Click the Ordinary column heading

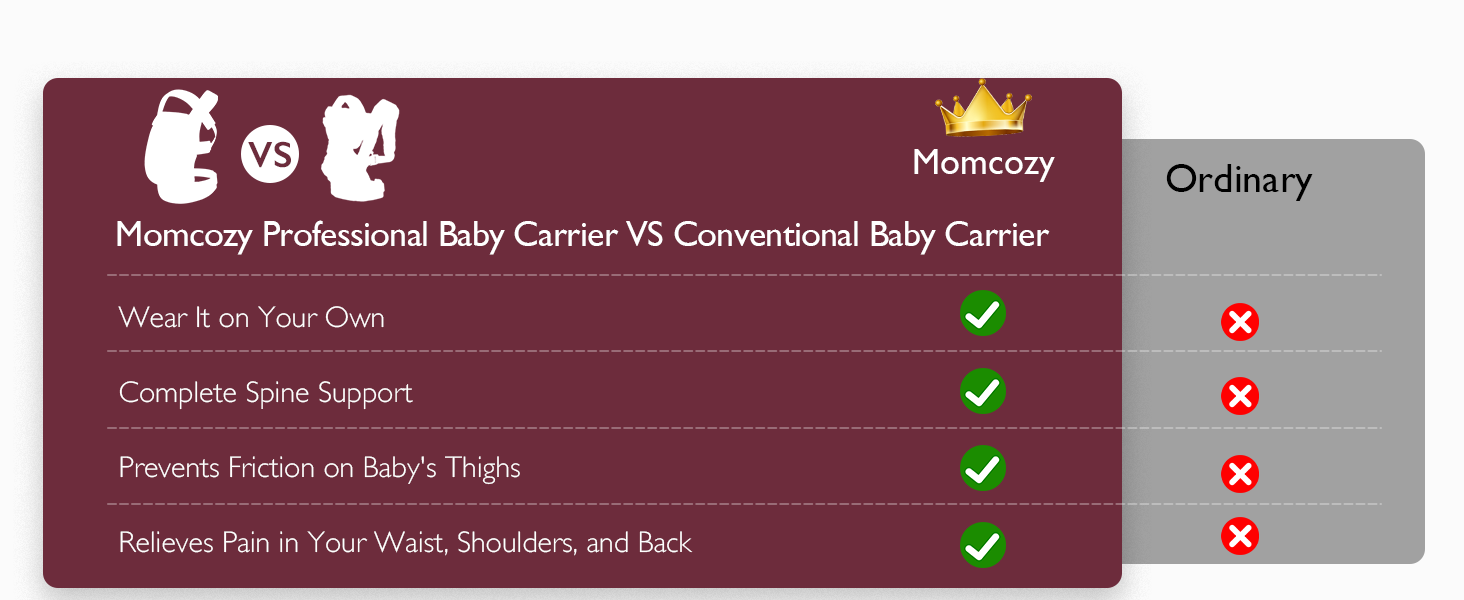click(1238, 180)
